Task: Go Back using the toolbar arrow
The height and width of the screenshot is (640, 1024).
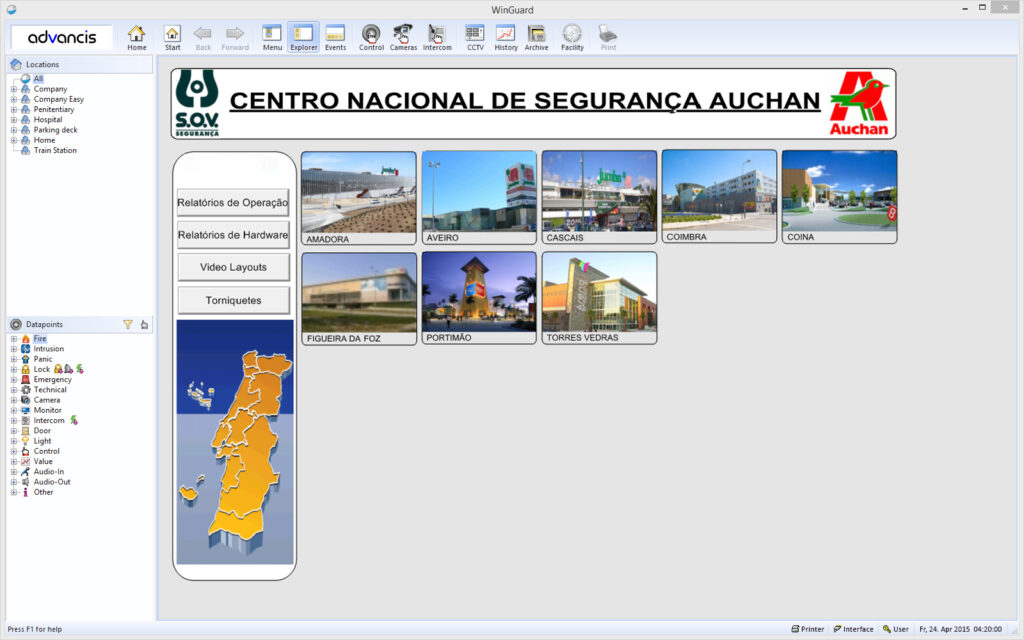Action: point(203,37)
